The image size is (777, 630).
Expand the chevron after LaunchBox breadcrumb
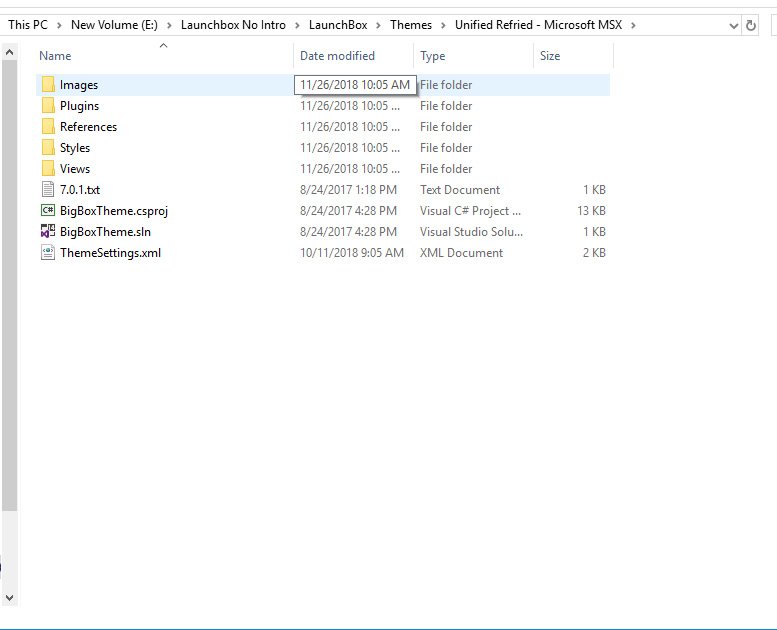379,25
